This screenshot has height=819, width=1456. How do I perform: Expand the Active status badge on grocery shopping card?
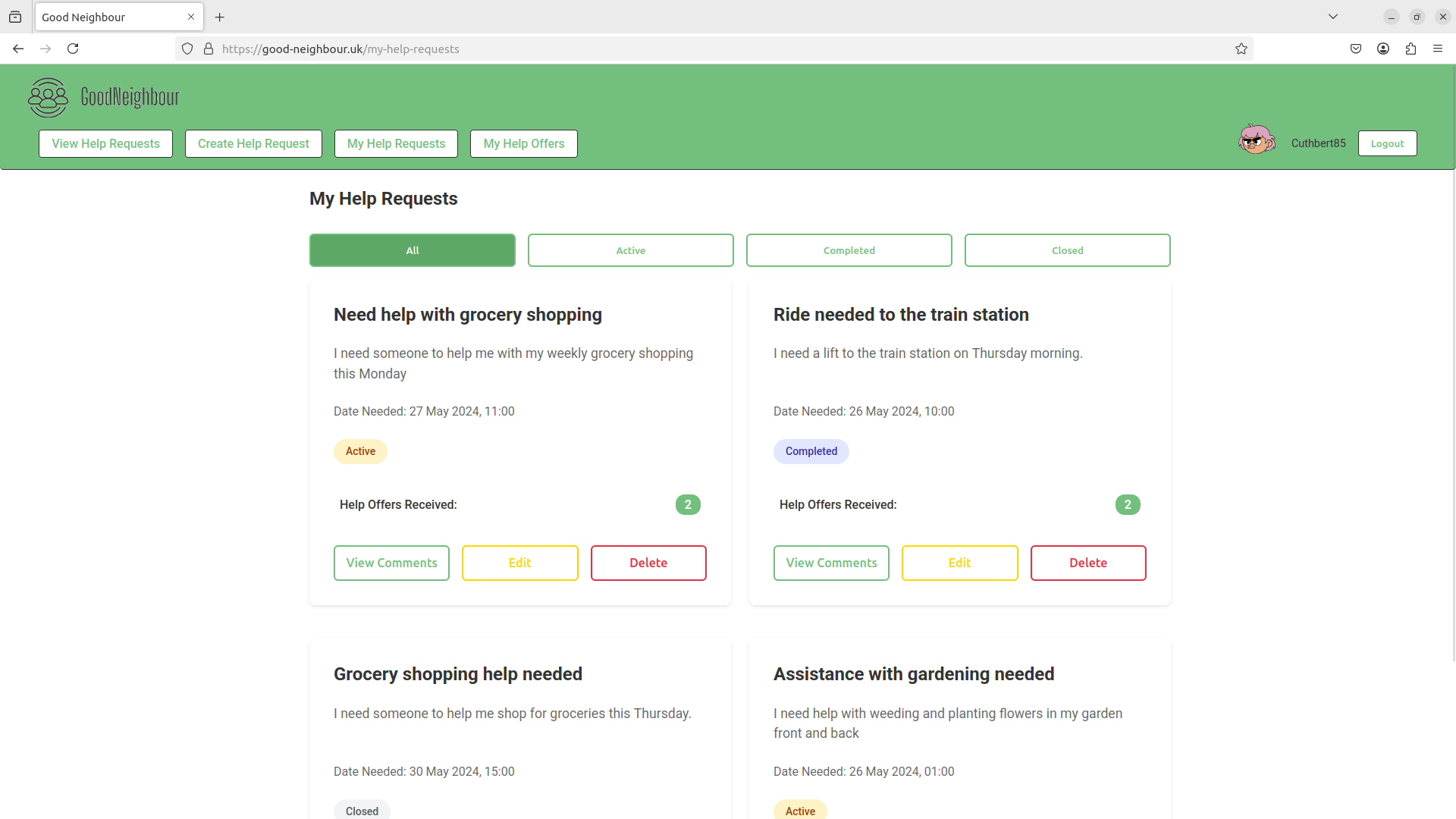point(360,451)
